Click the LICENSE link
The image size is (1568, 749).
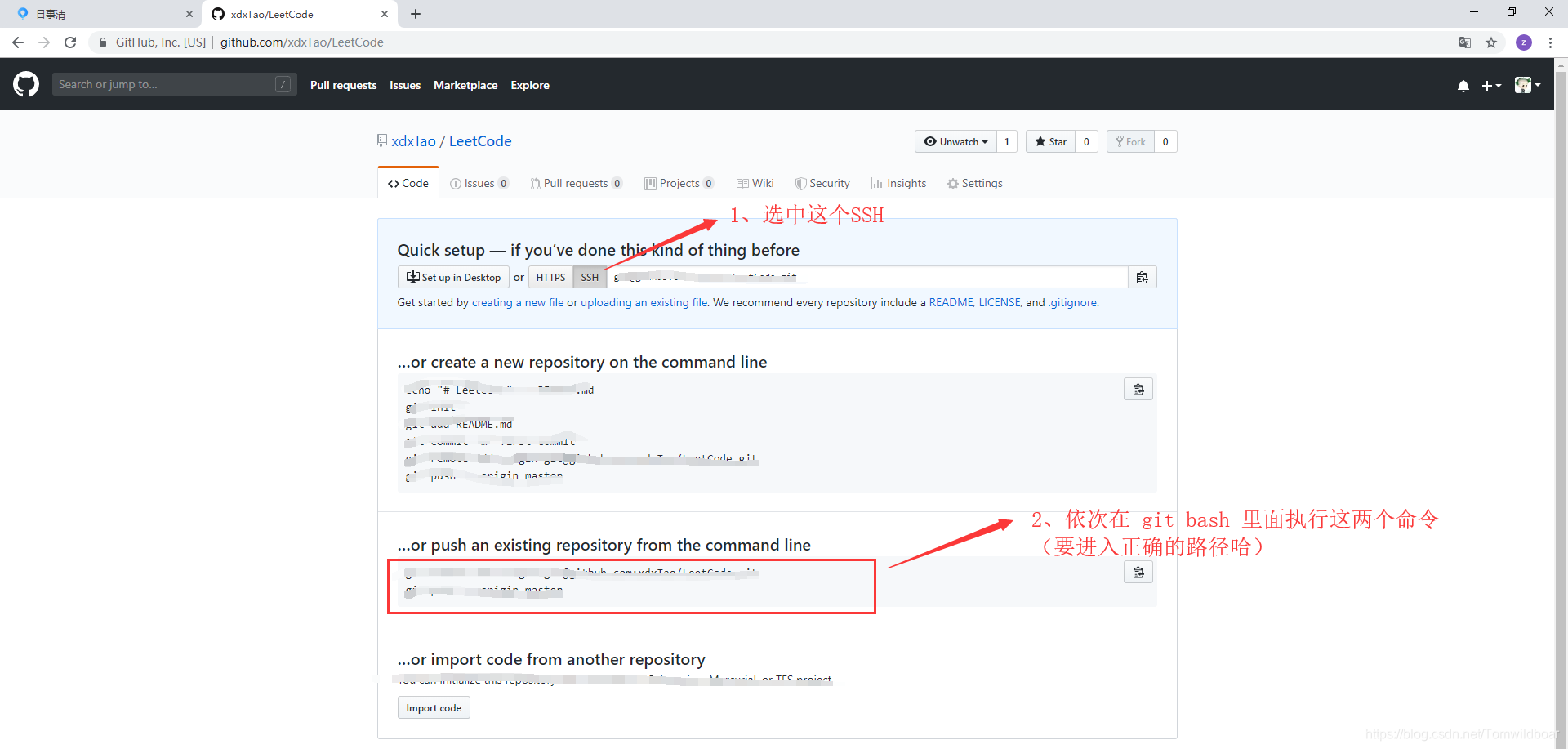1000,302
